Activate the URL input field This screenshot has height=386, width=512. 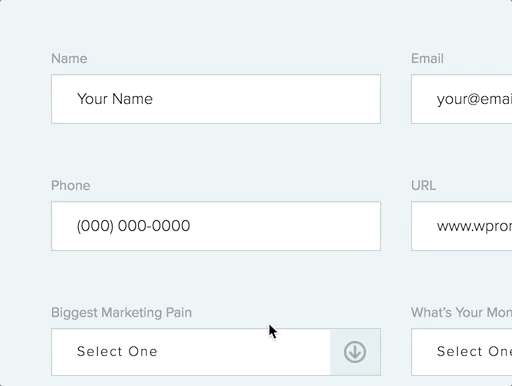462,226
